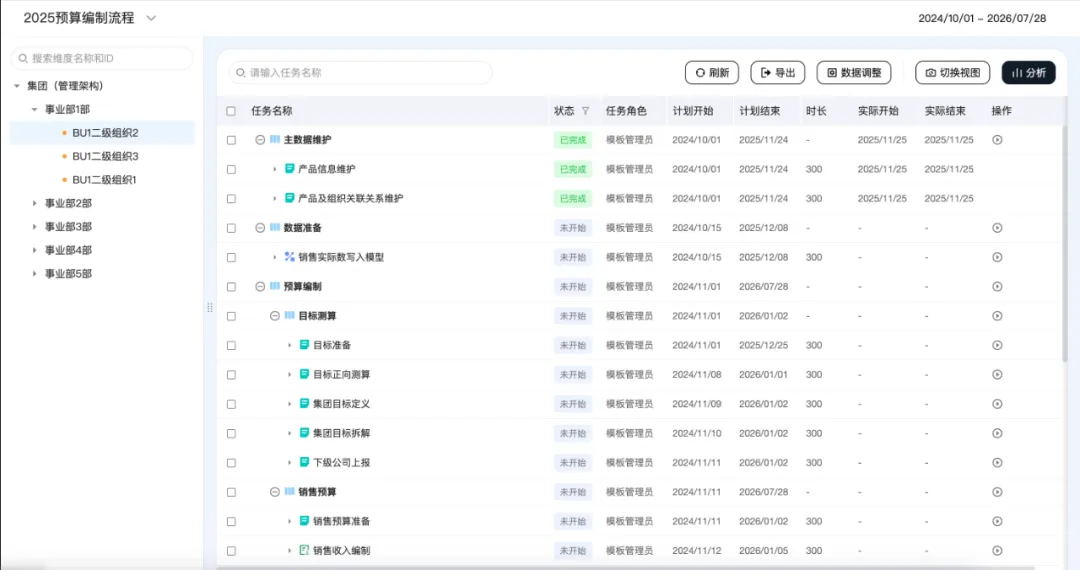This screenshot has width=1080, height=570.
Task: Click the run icon for 销售预算 row
Action: 997,492
